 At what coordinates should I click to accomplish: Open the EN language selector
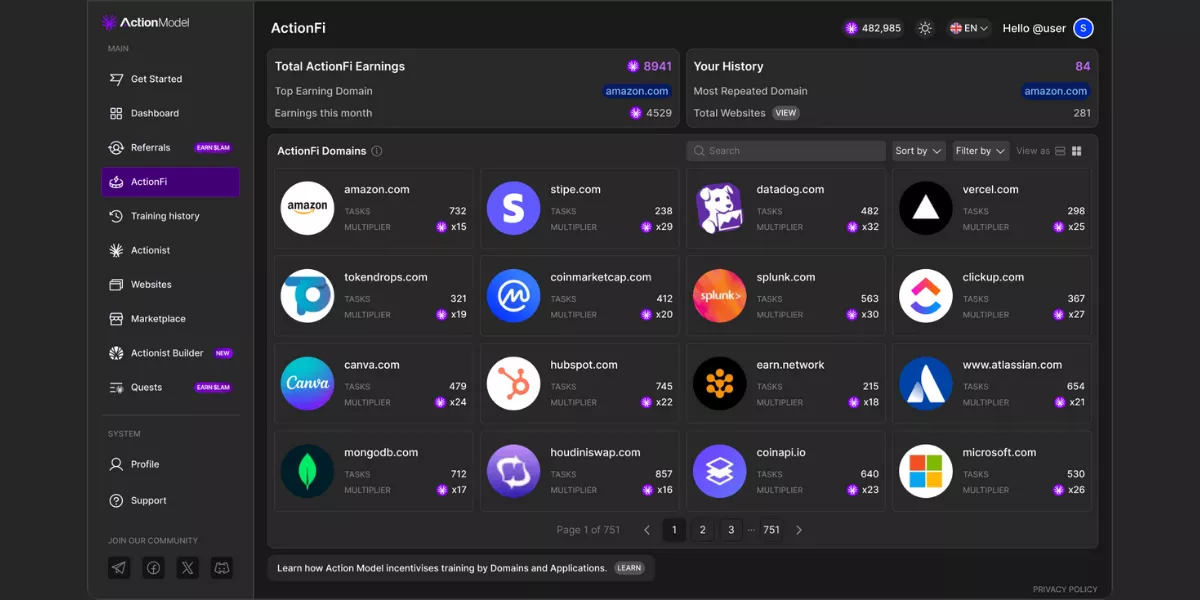click(968, 28)
